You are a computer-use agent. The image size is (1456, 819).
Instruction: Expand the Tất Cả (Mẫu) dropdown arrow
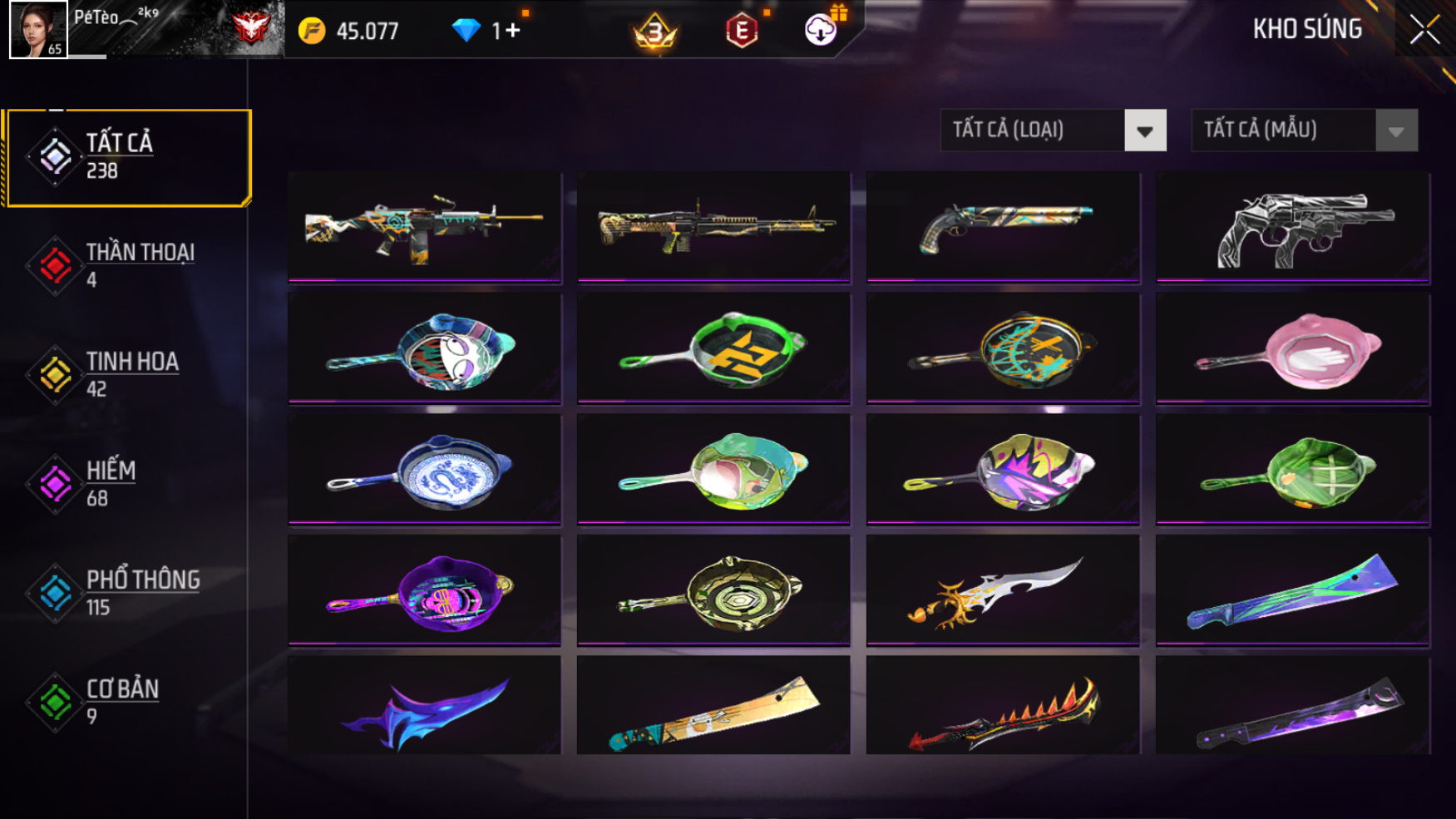[x=1396, y=131]
